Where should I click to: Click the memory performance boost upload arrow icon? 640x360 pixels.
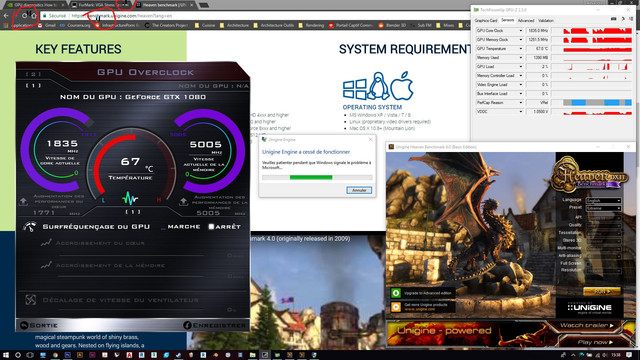point(183,202)
